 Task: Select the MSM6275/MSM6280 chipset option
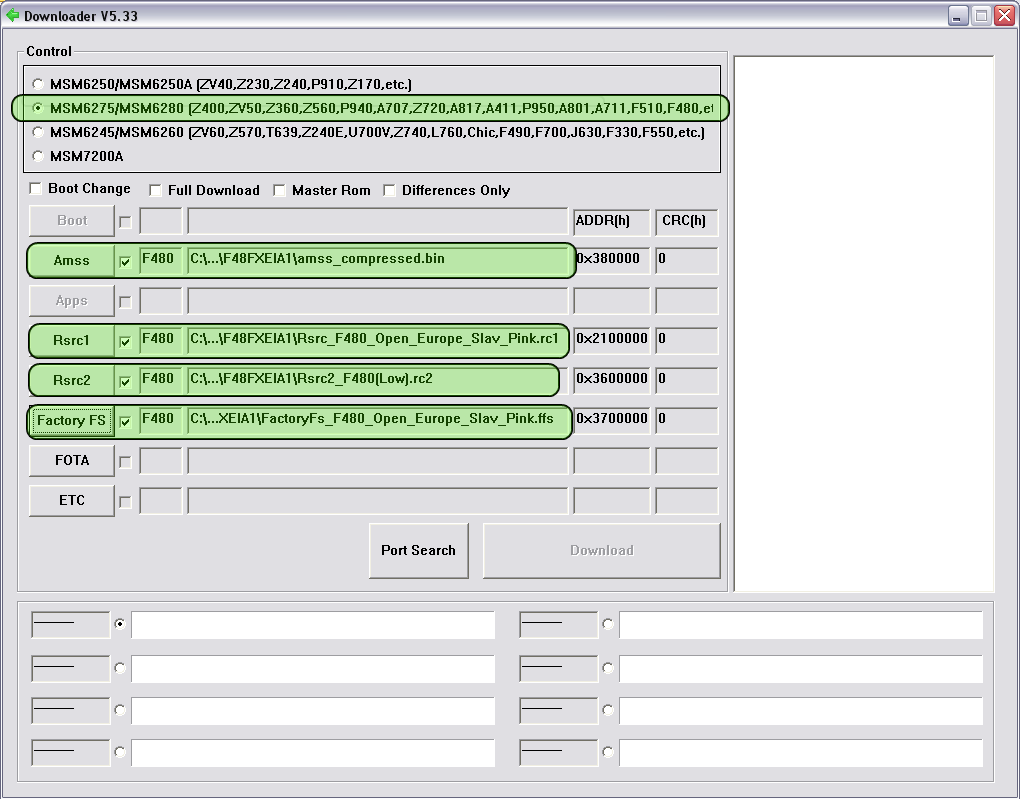37,108
